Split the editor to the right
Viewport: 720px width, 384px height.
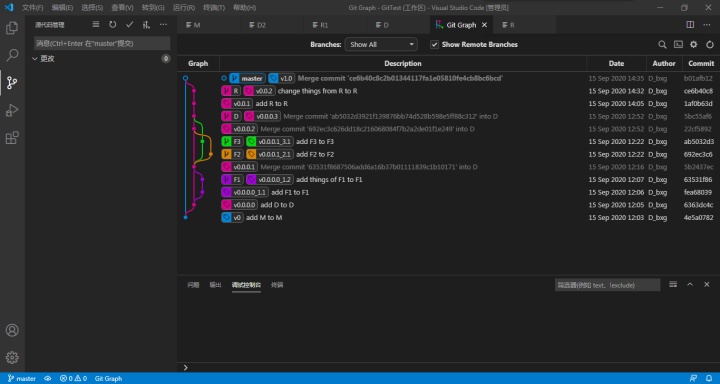[690, 25]
